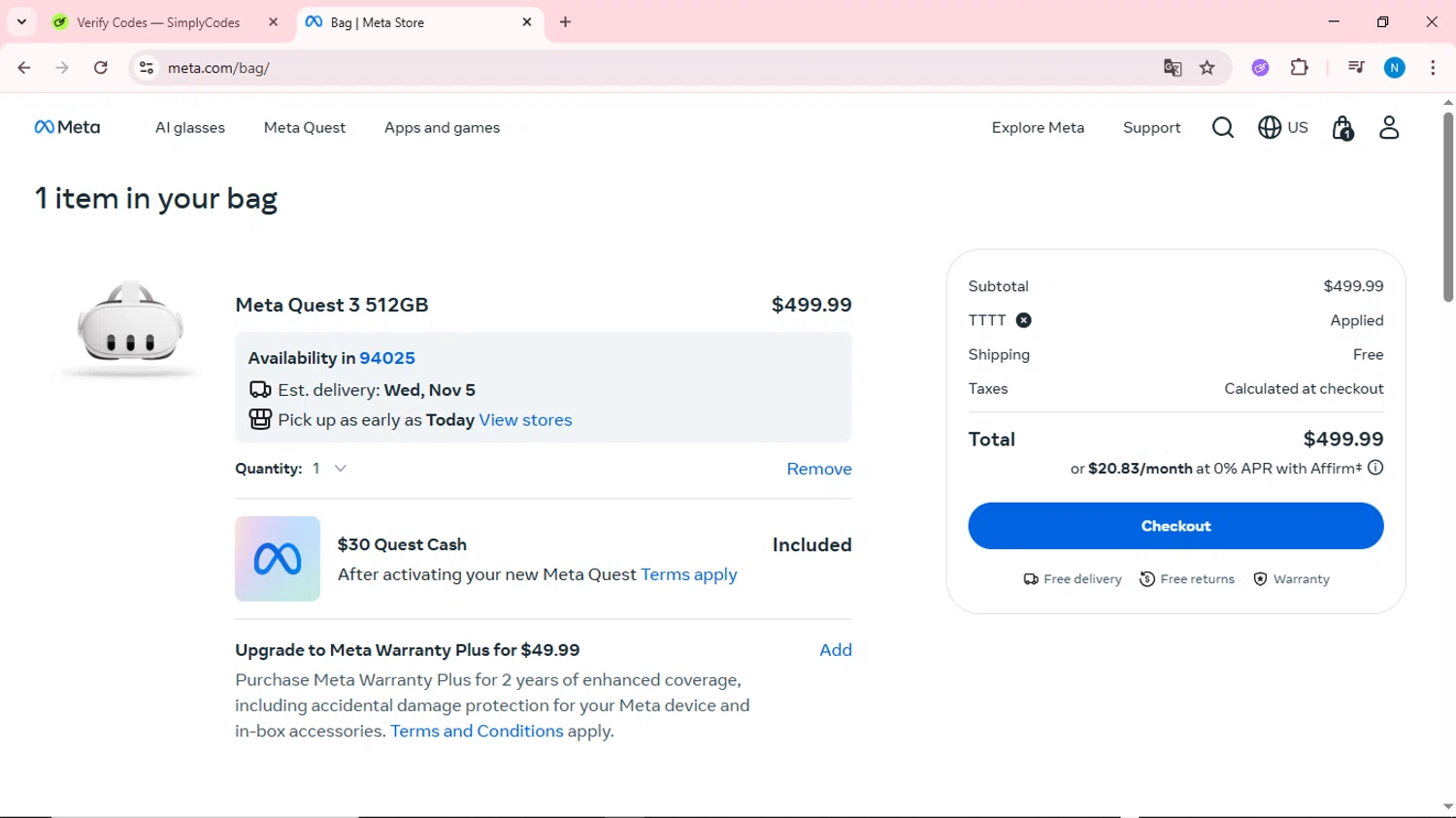Viewport: 1456px width, 818px height.
Task: View site information icon in address bar
Action: click(147, 68)
